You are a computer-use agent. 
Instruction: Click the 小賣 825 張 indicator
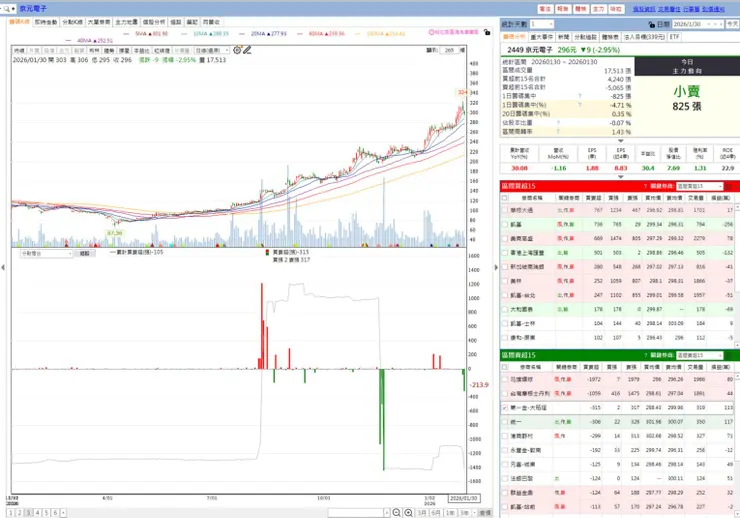click(687, 99)
